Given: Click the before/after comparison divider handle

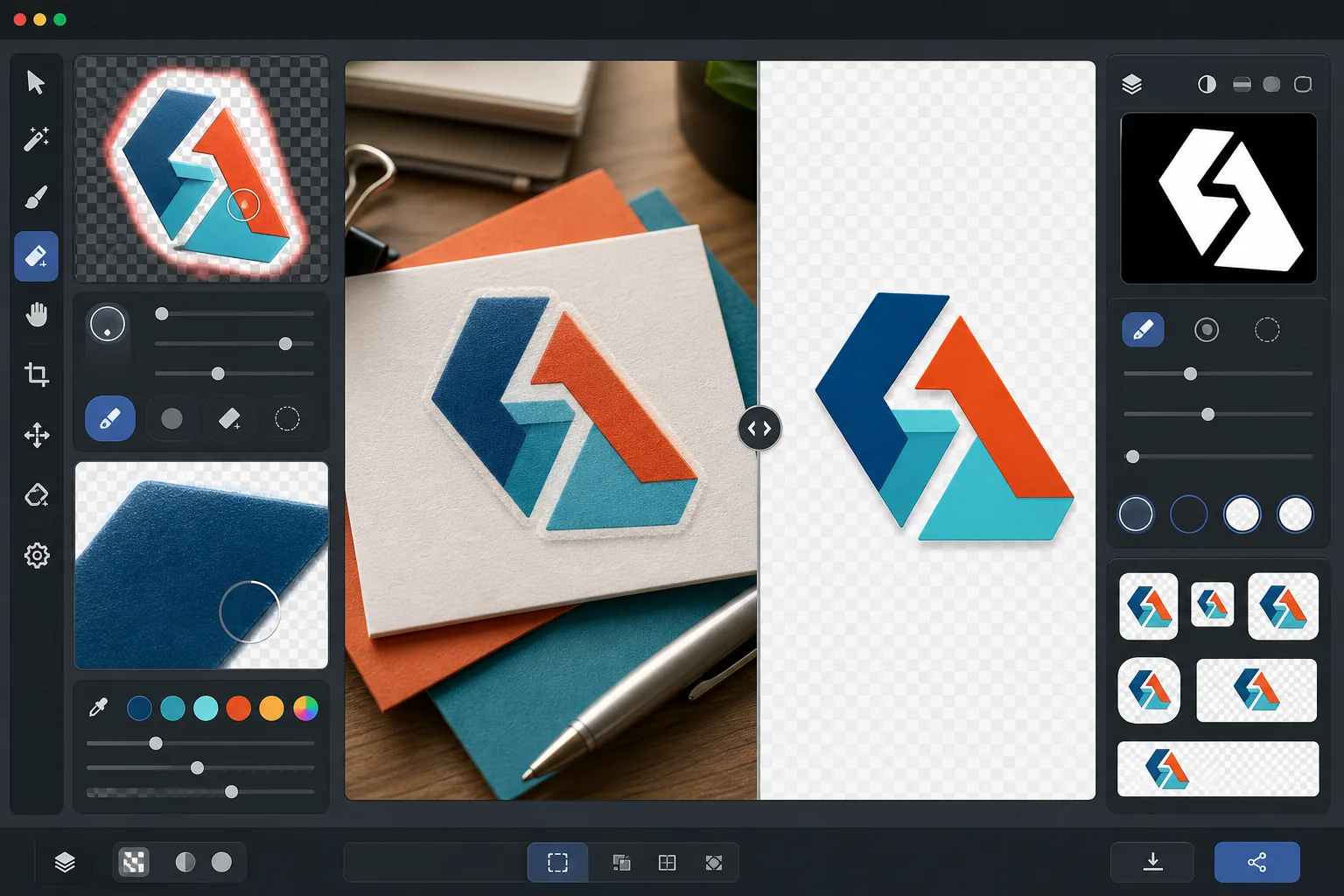Looking at the screenshot, I should pos(759,429).
